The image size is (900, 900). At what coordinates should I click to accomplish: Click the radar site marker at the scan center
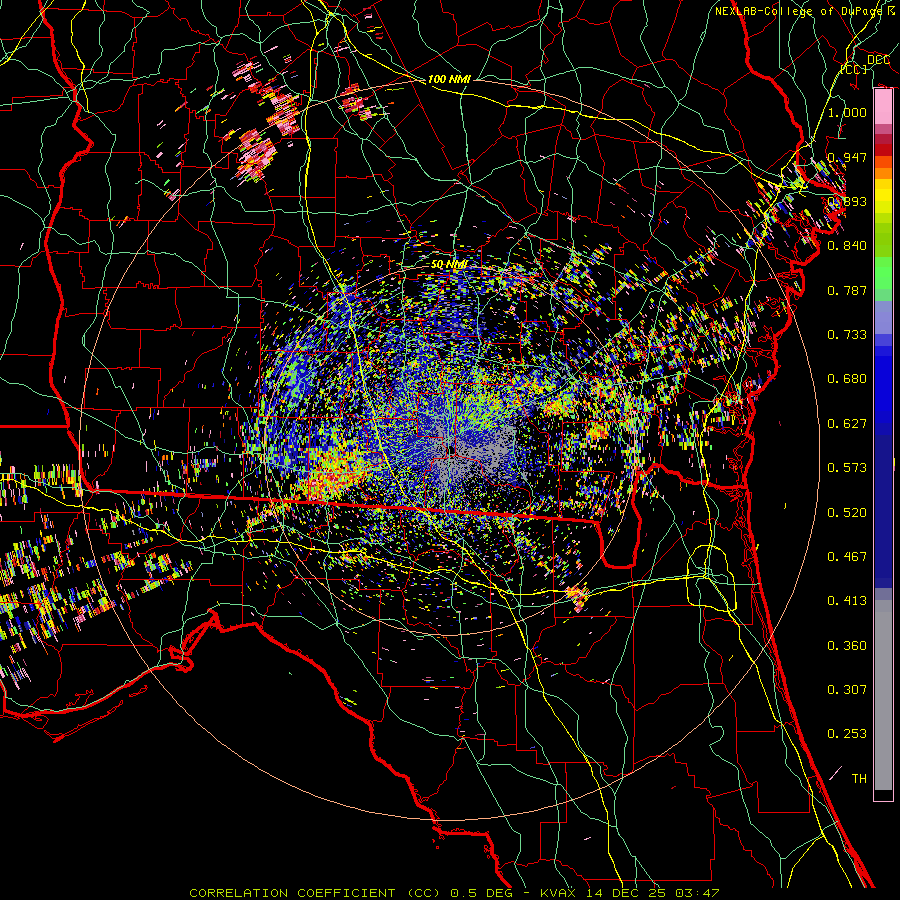coord(452,451)
